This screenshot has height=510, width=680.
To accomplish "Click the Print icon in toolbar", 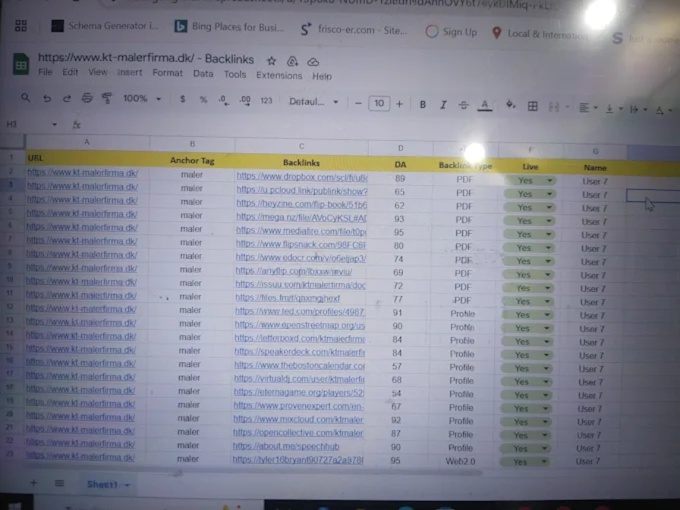I will (87, 99).
